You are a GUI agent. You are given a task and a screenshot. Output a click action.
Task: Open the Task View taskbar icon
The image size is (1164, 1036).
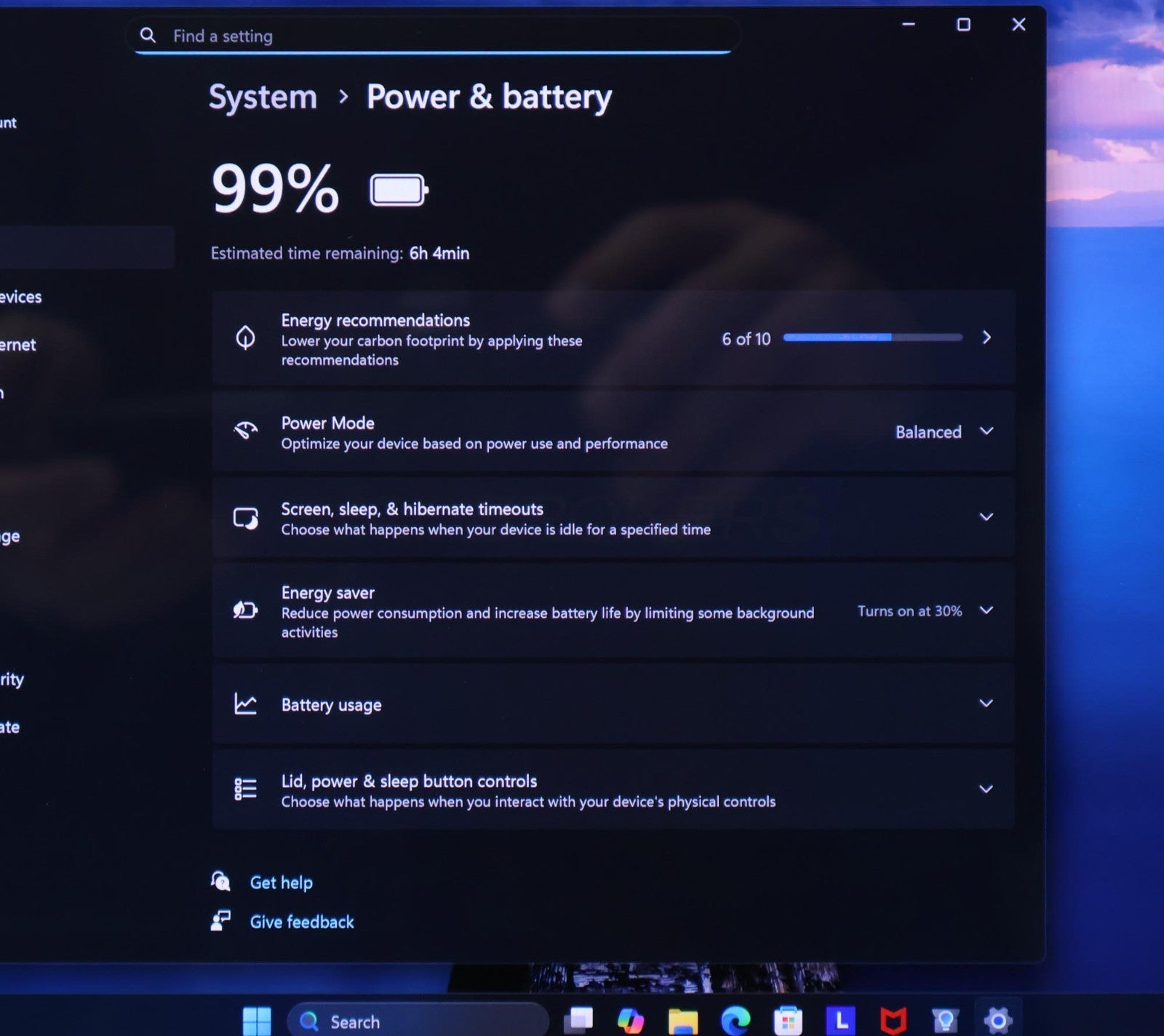579,1021
